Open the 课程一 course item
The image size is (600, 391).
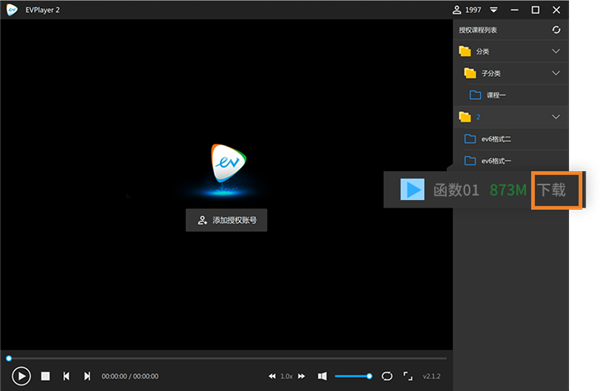[511, 95]
